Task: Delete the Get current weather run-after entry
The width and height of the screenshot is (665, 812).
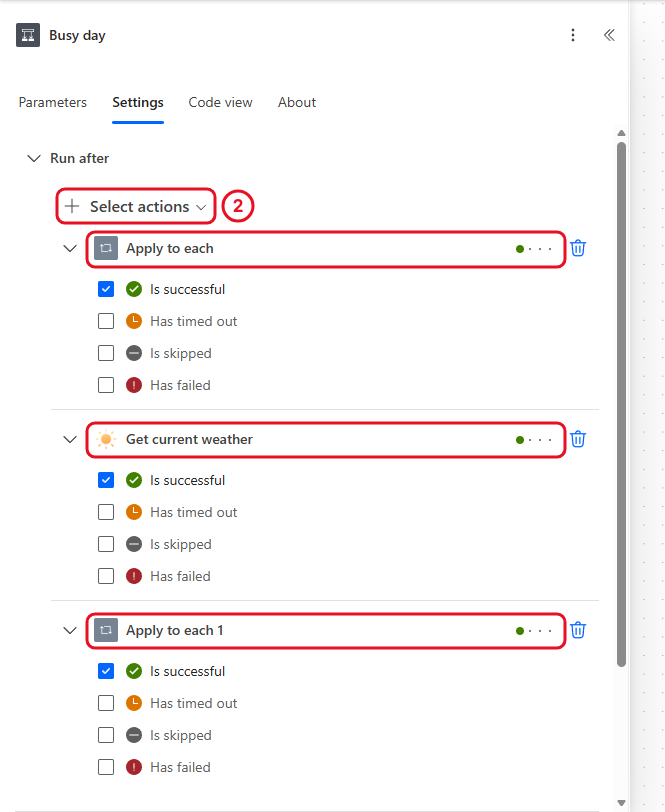Action: 578,439
